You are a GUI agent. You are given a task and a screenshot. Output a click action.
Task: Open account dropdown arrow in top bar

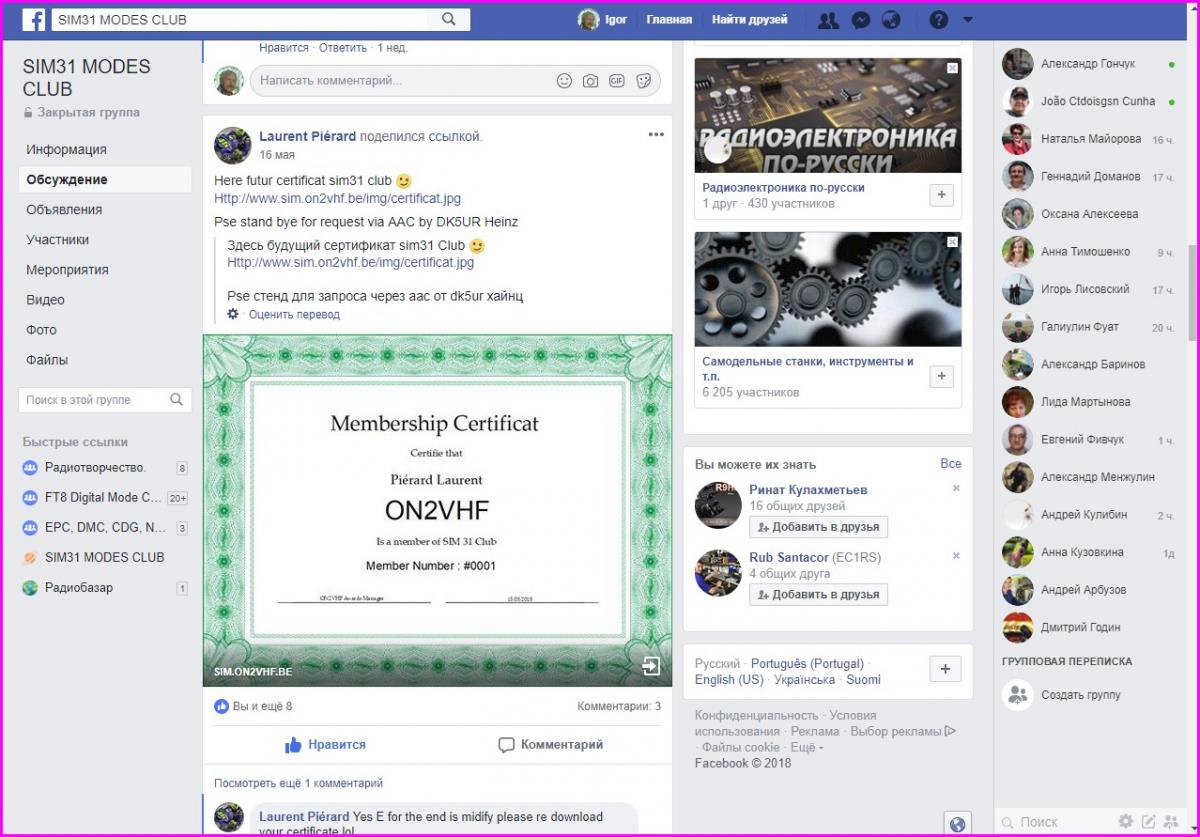(967, 20)
